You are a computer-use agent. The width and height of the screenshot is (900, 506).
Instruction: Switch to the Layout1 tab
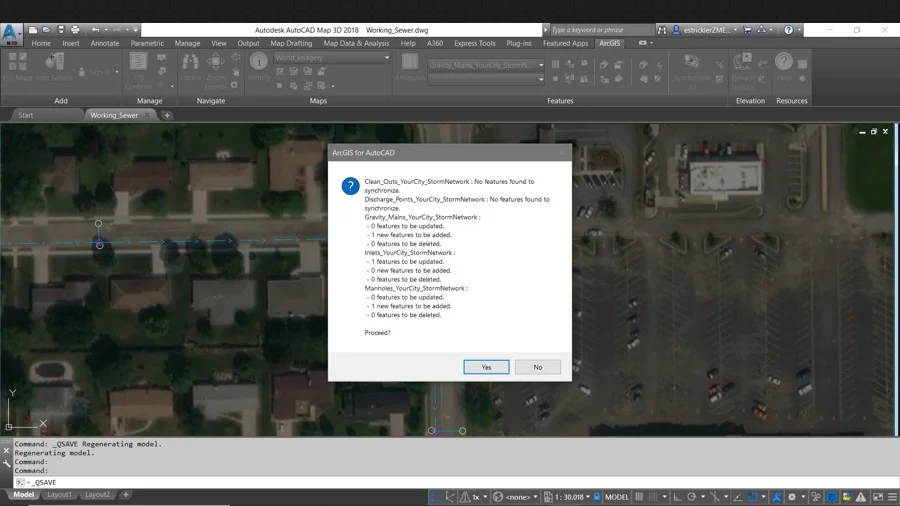(x=60, y=495)
